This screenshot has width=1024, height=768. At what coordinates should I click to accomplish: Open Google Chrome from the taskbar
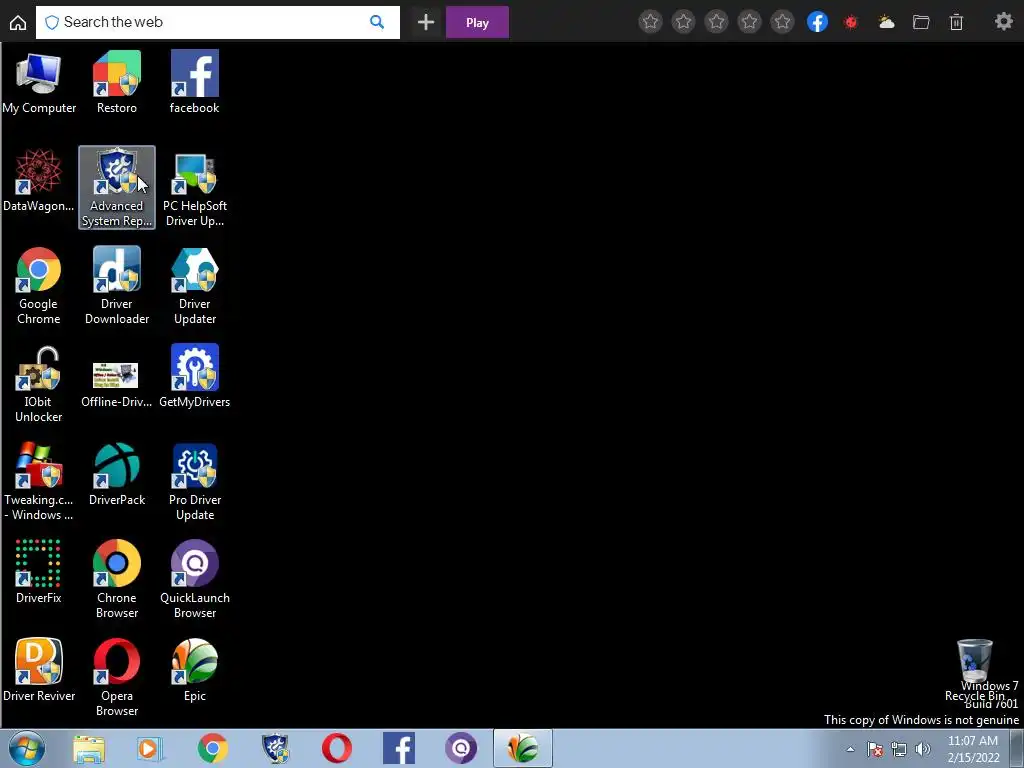pos(212,749)
